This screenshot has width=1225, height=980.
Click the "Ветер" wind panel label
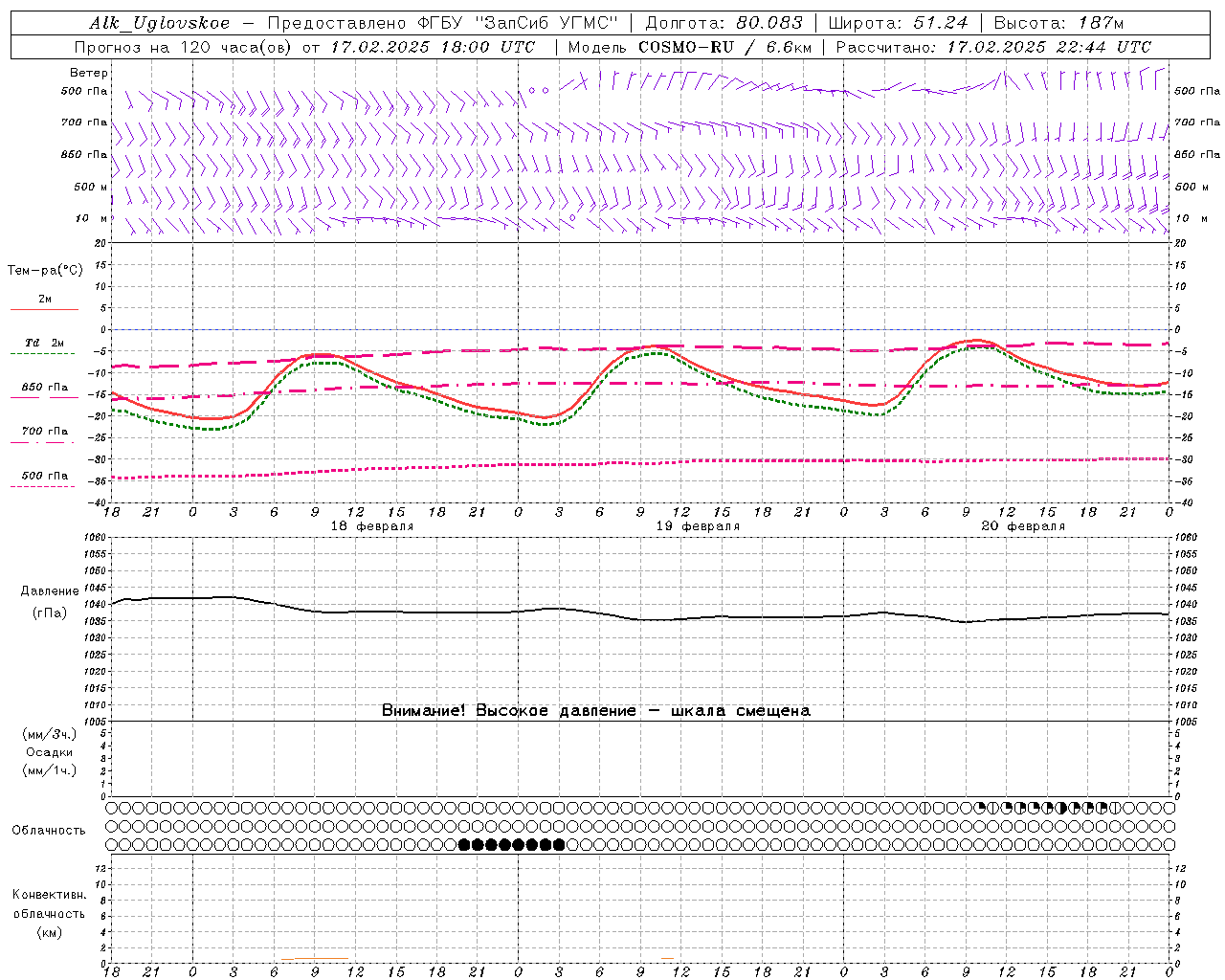88,73
